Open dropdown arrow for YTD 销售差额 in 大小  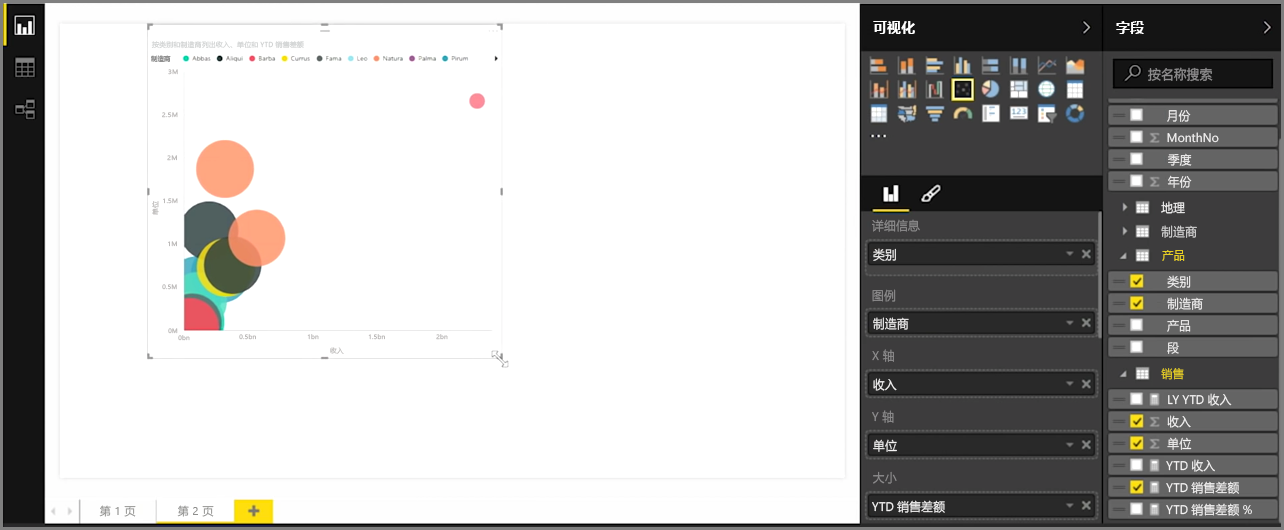(x=1069, y=507)
